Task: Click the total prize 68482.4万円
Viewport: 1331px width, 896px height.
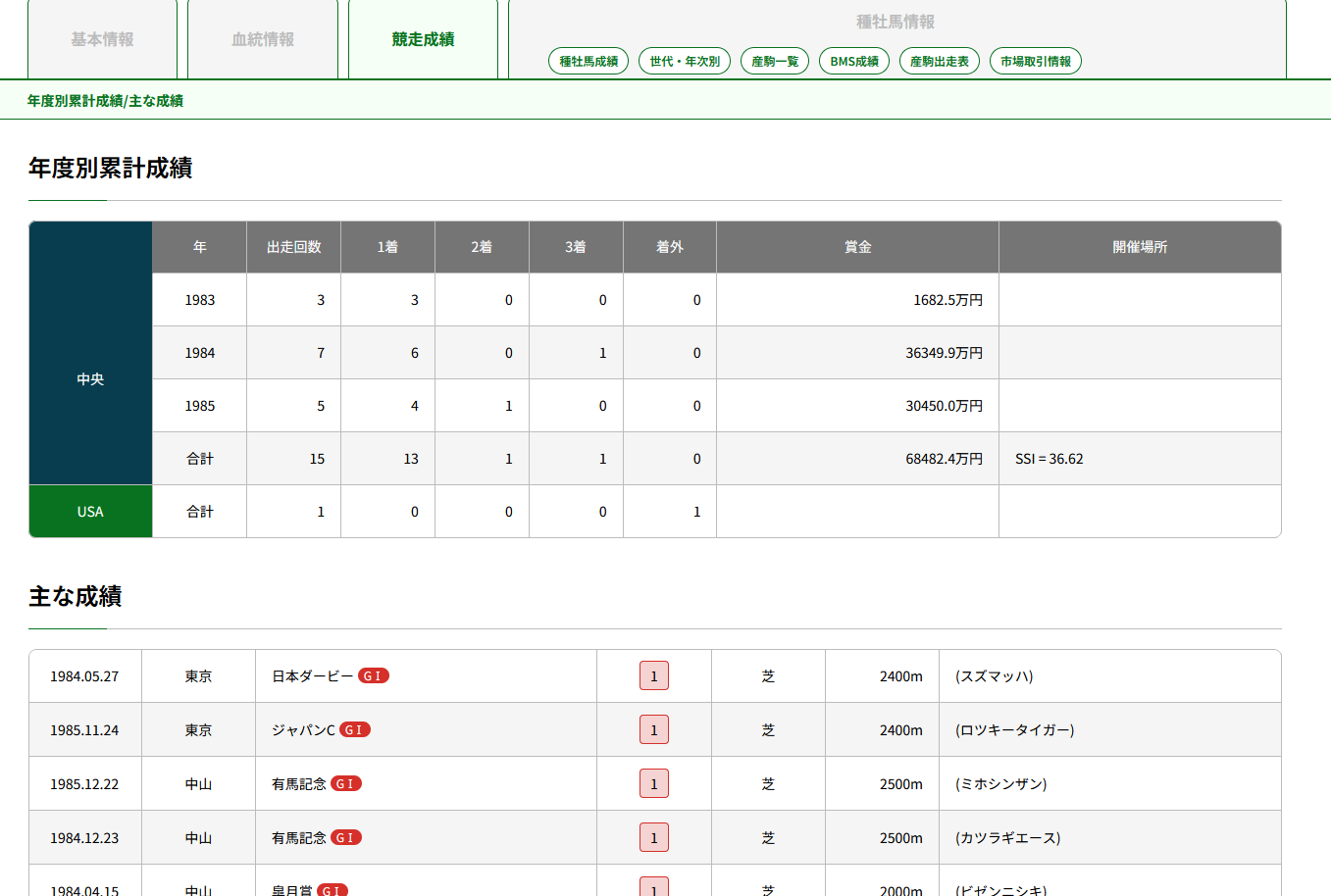Action: [x=944, y=459]
